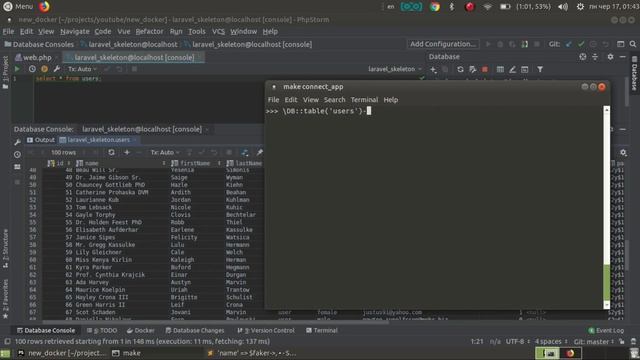This screenshot has width=640, height=360.
Task: Click Git update project arrow
Action: click(569, 44)
